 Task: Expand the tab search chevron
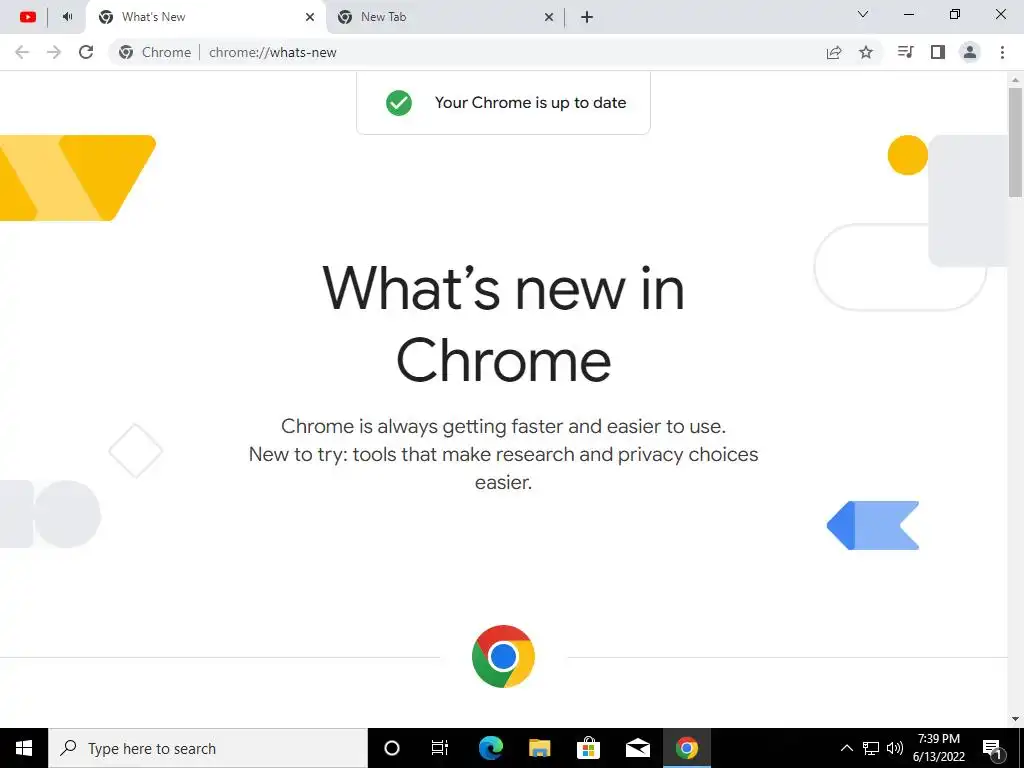(x=863, y=14)
